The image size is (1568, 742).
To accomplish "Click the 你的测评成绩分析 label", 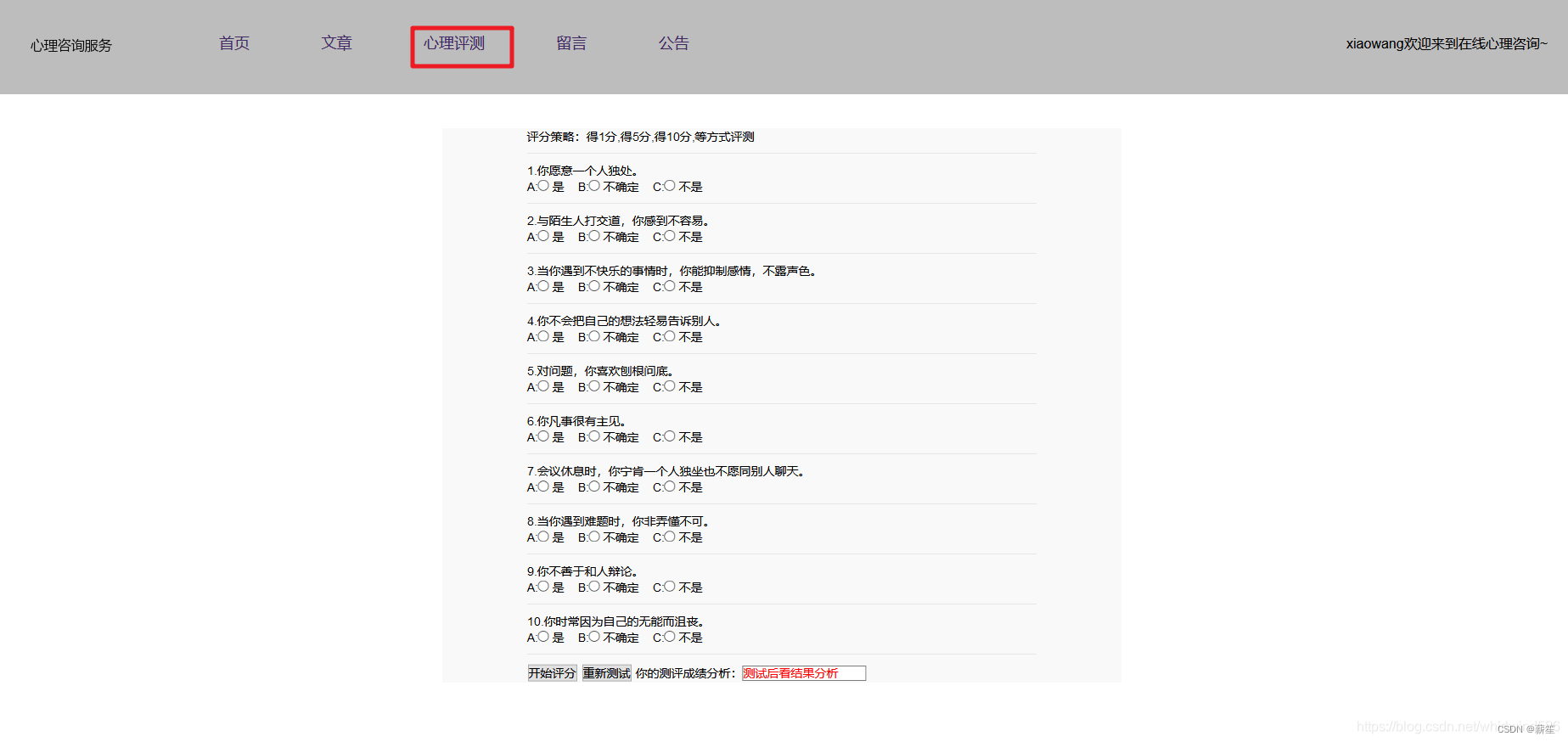I will [x=685, y=673].
